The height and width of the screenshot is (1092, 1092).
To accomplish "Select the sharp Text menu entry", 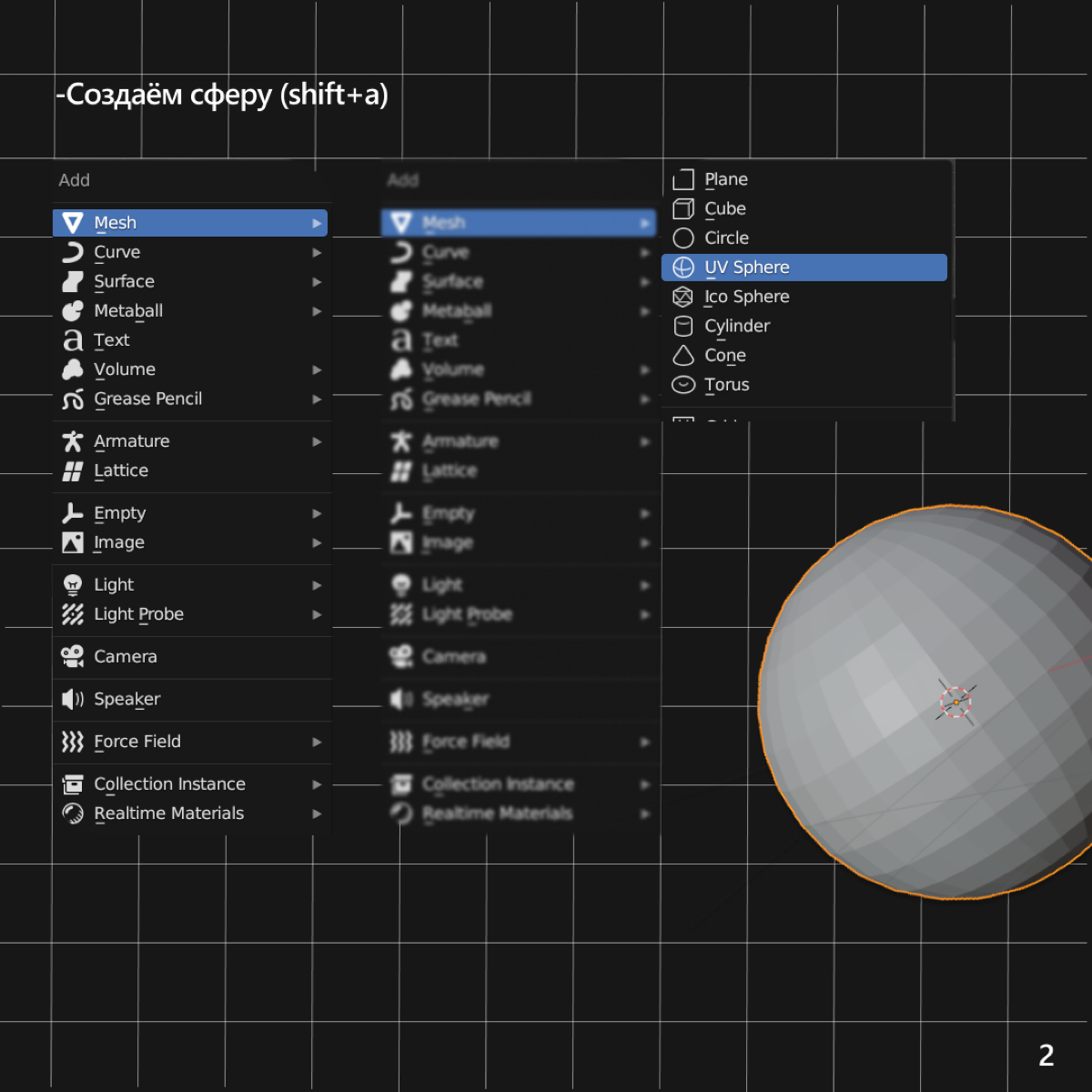I will (x=112, y=340).
